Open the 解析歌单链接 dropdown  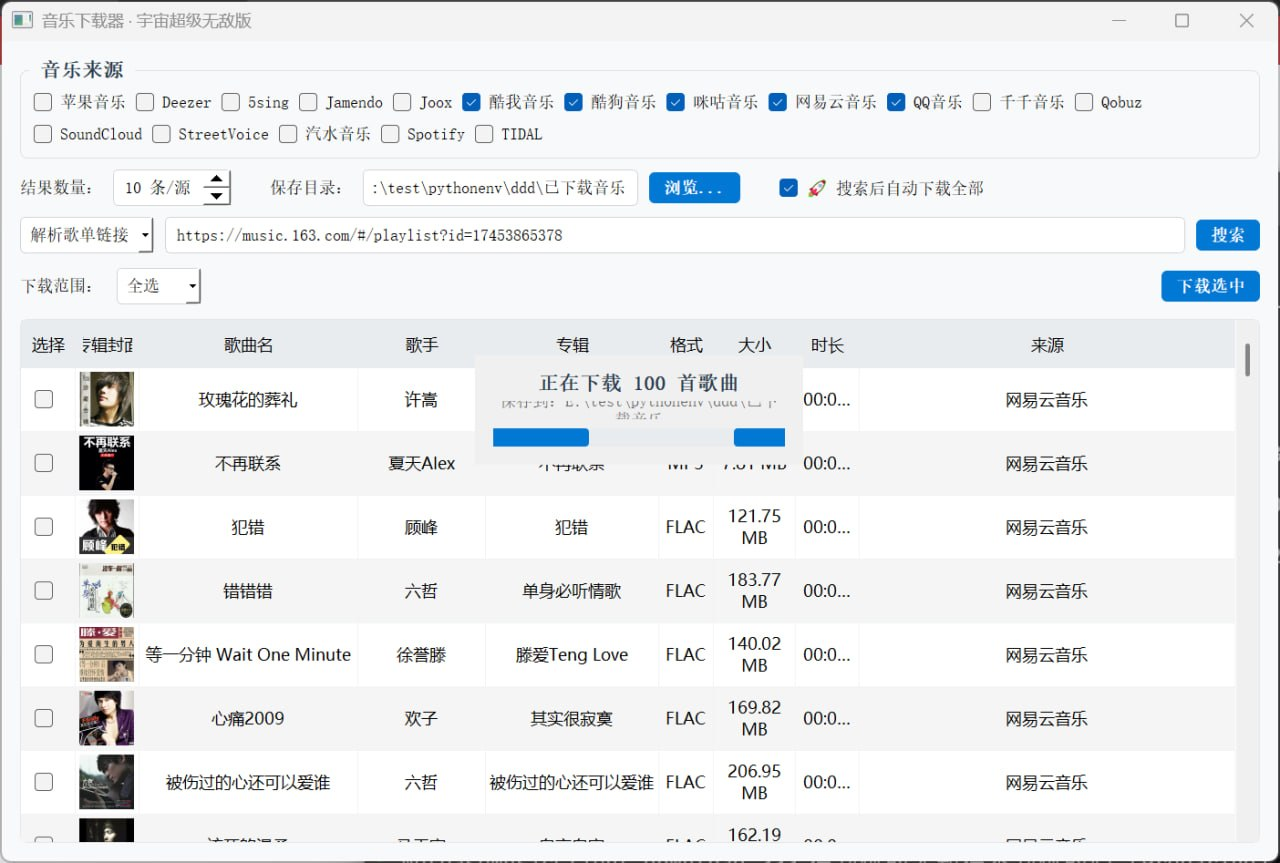click(x=87, y=235)
